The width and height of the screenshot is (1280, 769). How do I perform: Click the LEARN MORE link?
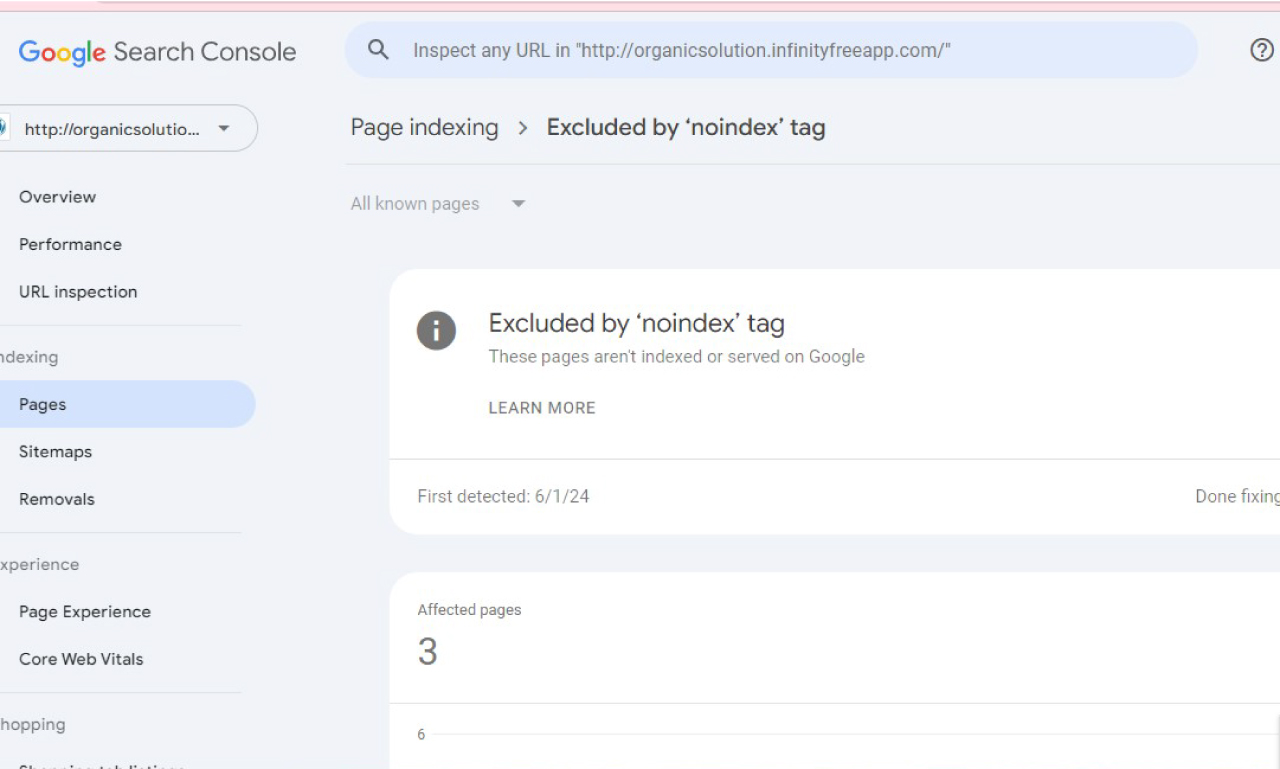coord(541,407)
